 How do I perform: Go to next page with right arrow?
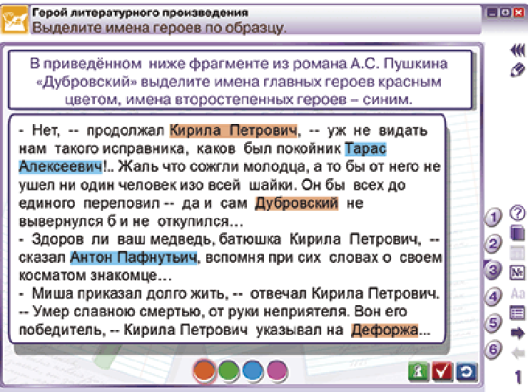coord(518,333)
